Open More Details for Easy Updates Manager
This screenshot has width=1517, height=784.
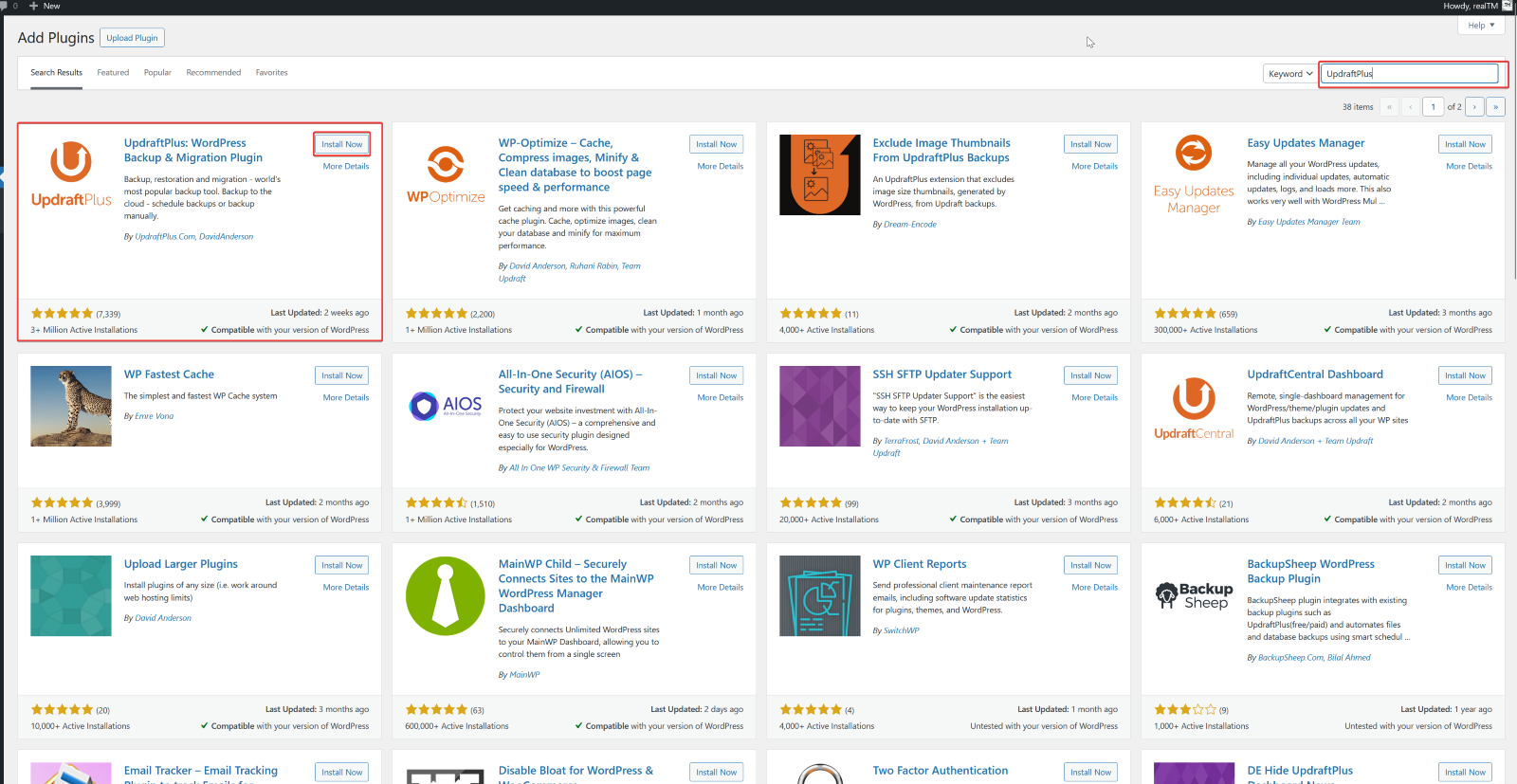coord(1469,166)
